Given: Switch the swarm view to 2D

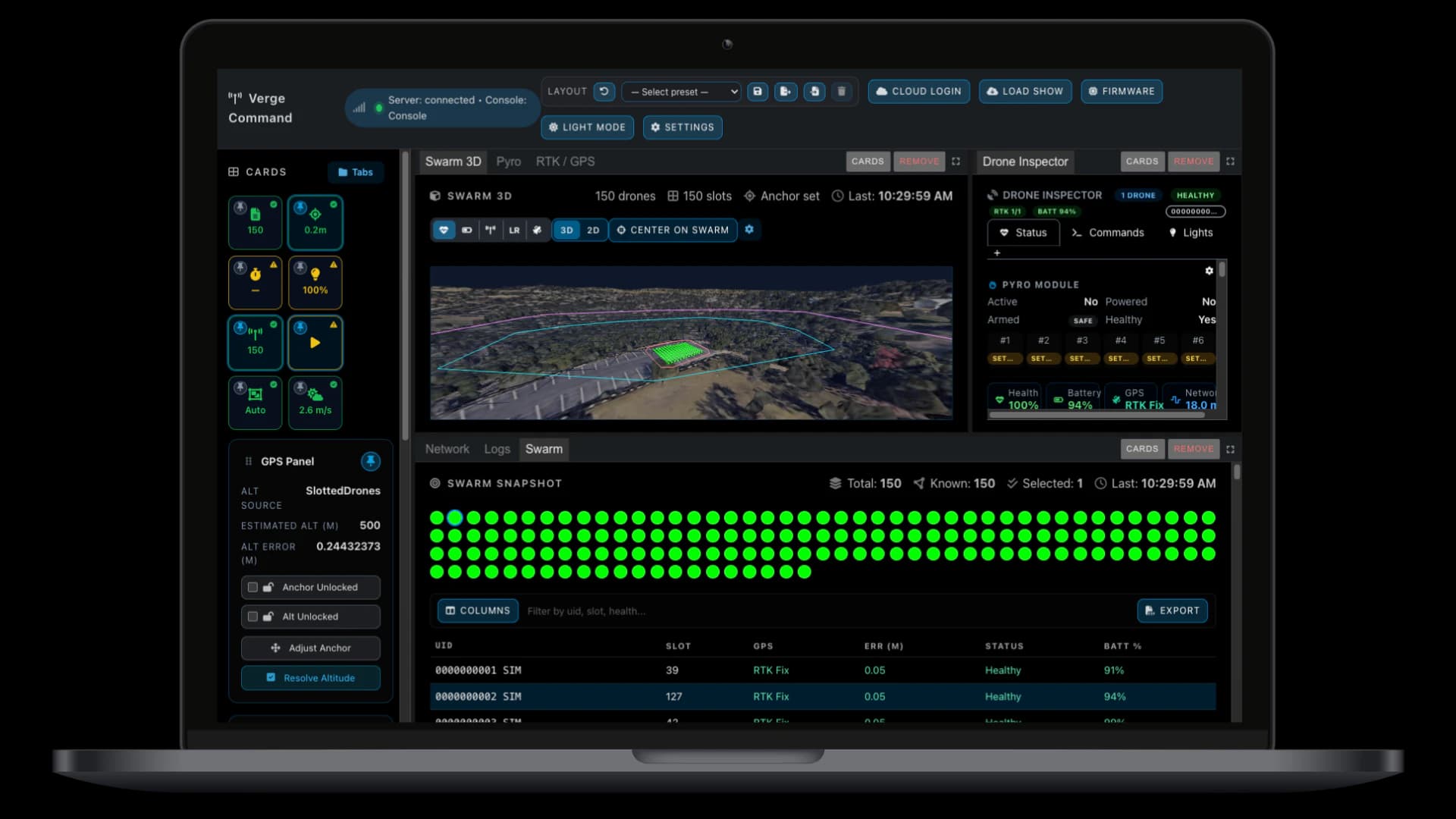Looking at the screenshot, I should 593,230.
